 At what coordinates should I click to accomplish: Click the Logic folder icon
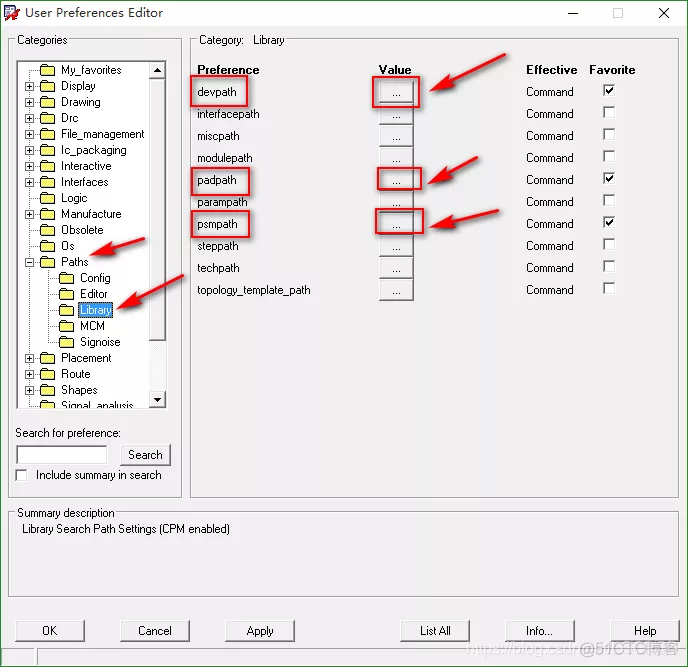point(47,198)
